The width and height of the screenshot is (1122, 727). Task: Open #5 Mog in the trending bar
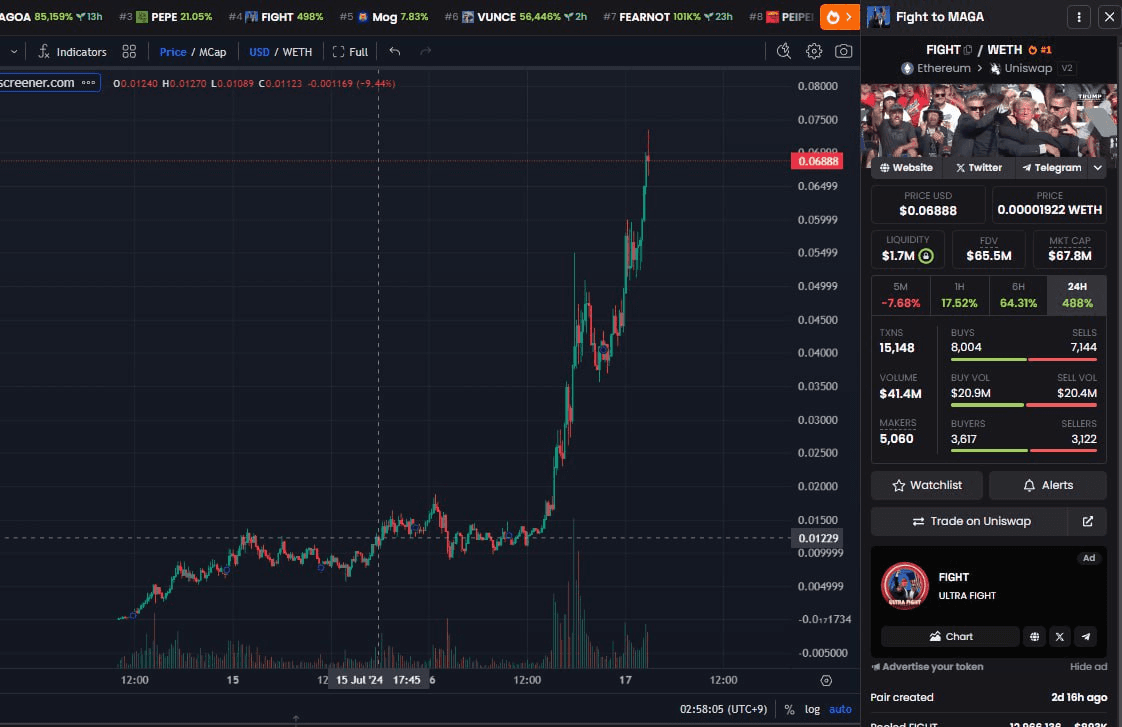pyautogui.click(x=384, y=16)
